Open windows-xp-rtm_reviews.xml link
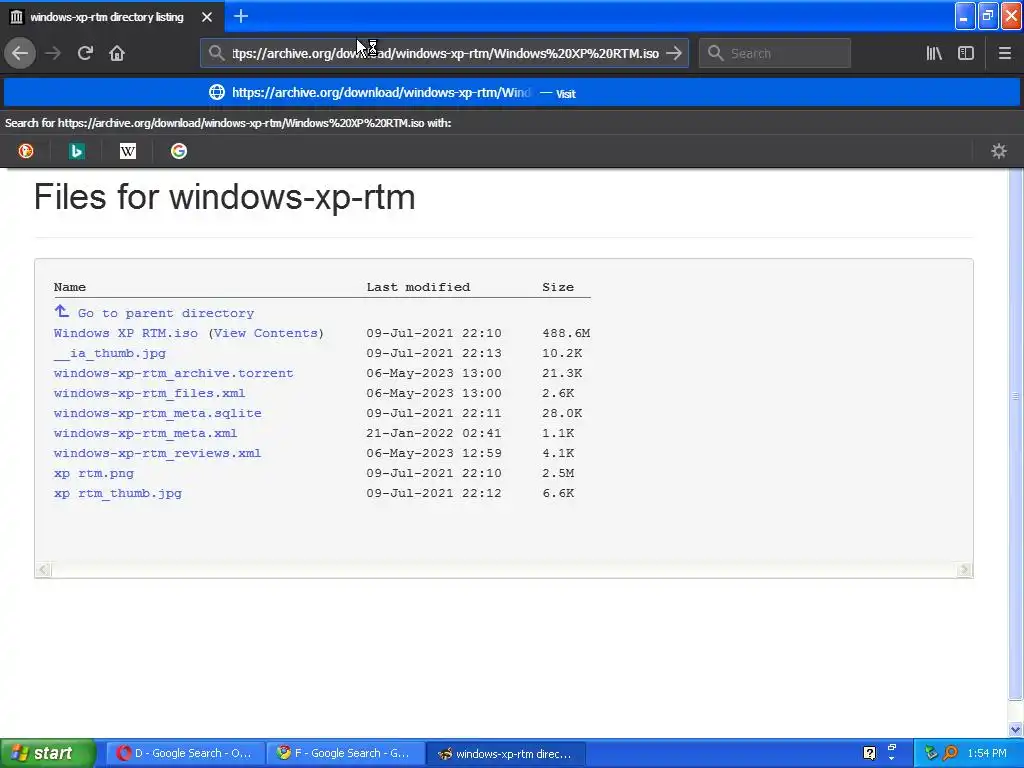 click(157, 453)
